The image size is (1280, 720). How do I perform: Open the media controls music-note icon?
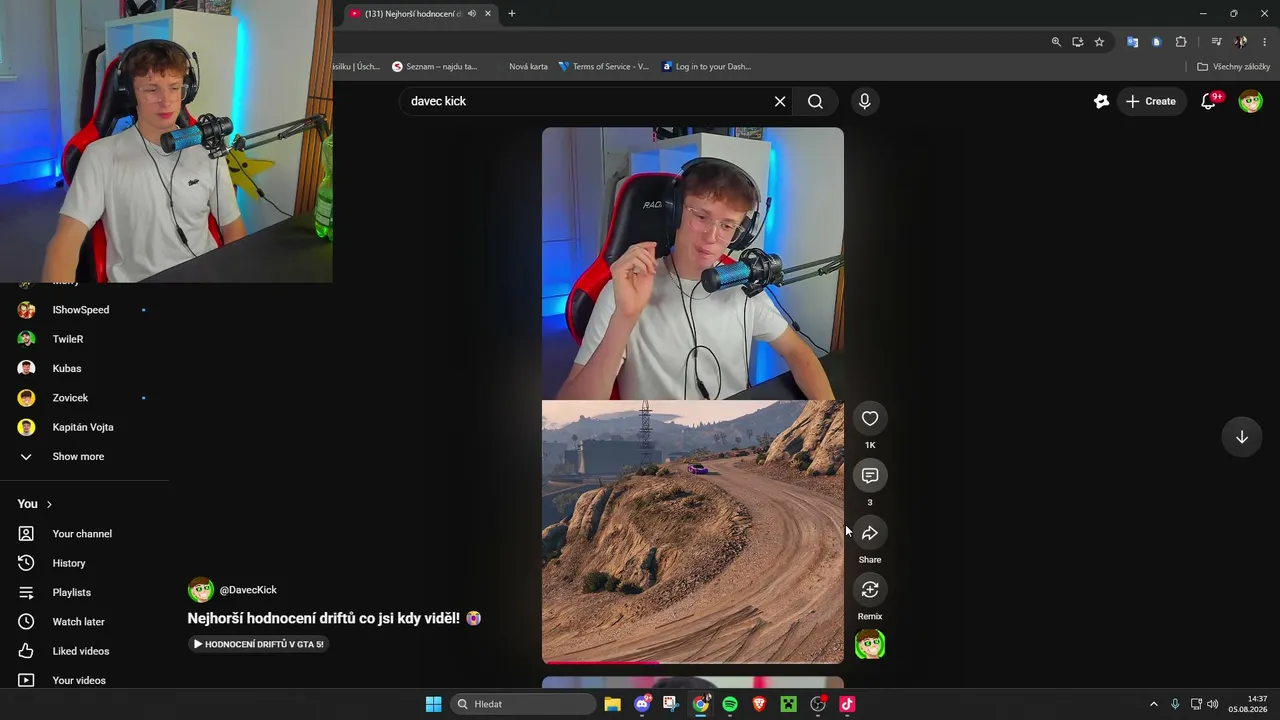point(1216,42)
